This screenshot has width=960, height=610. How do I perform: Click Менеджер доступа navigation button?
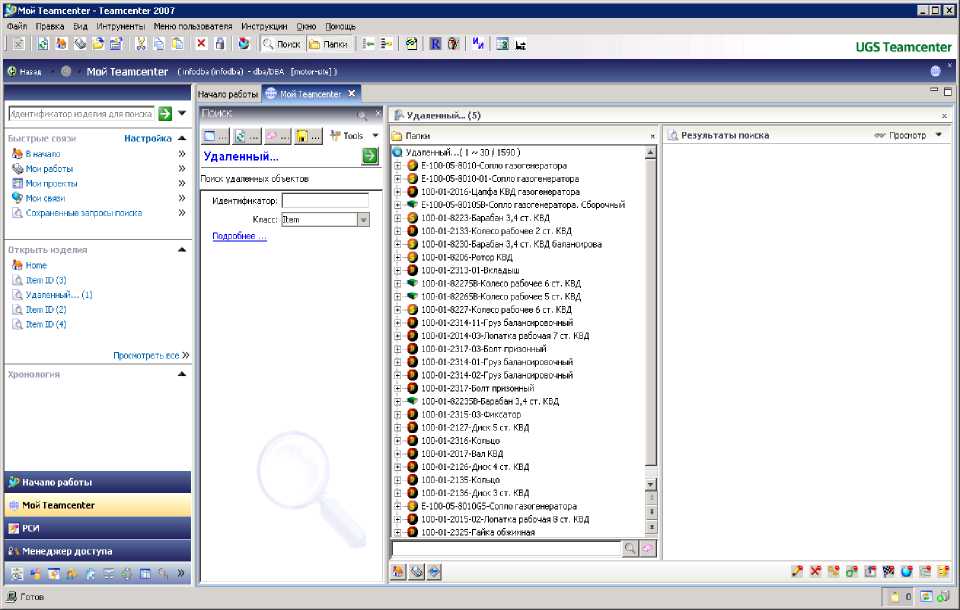pyautogui.click(x=97, y=551)
